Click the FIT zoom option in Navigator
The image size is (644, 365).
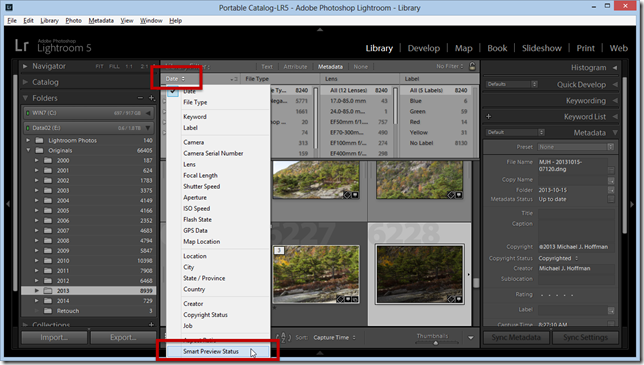99,66
